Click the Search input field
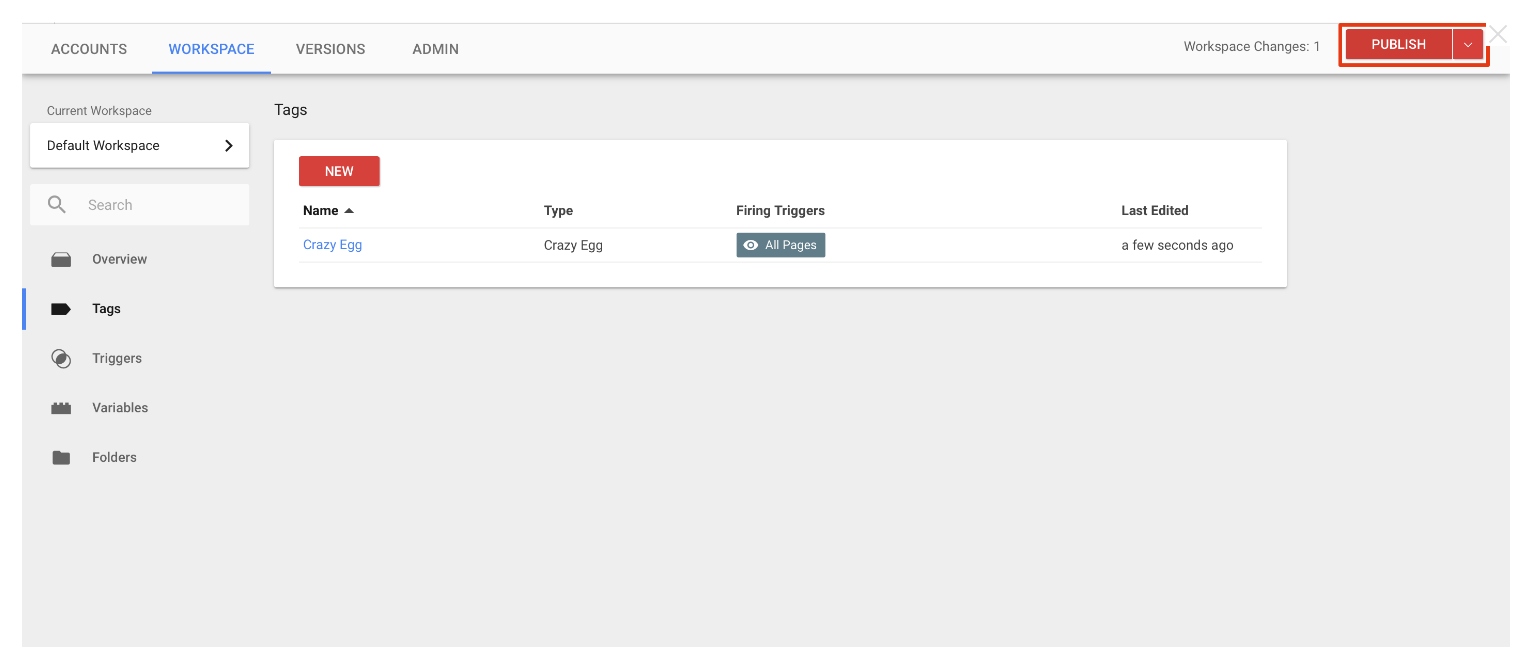The width and height of the screenshot is (1517, 647). point(140,205)
